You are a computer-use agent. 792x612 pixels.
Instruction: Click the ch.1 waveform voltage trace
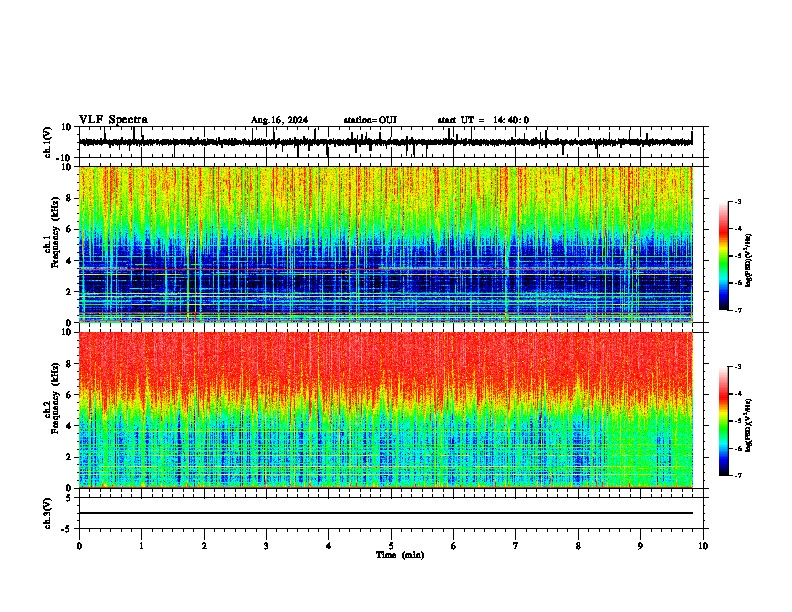tap(386, 142)
